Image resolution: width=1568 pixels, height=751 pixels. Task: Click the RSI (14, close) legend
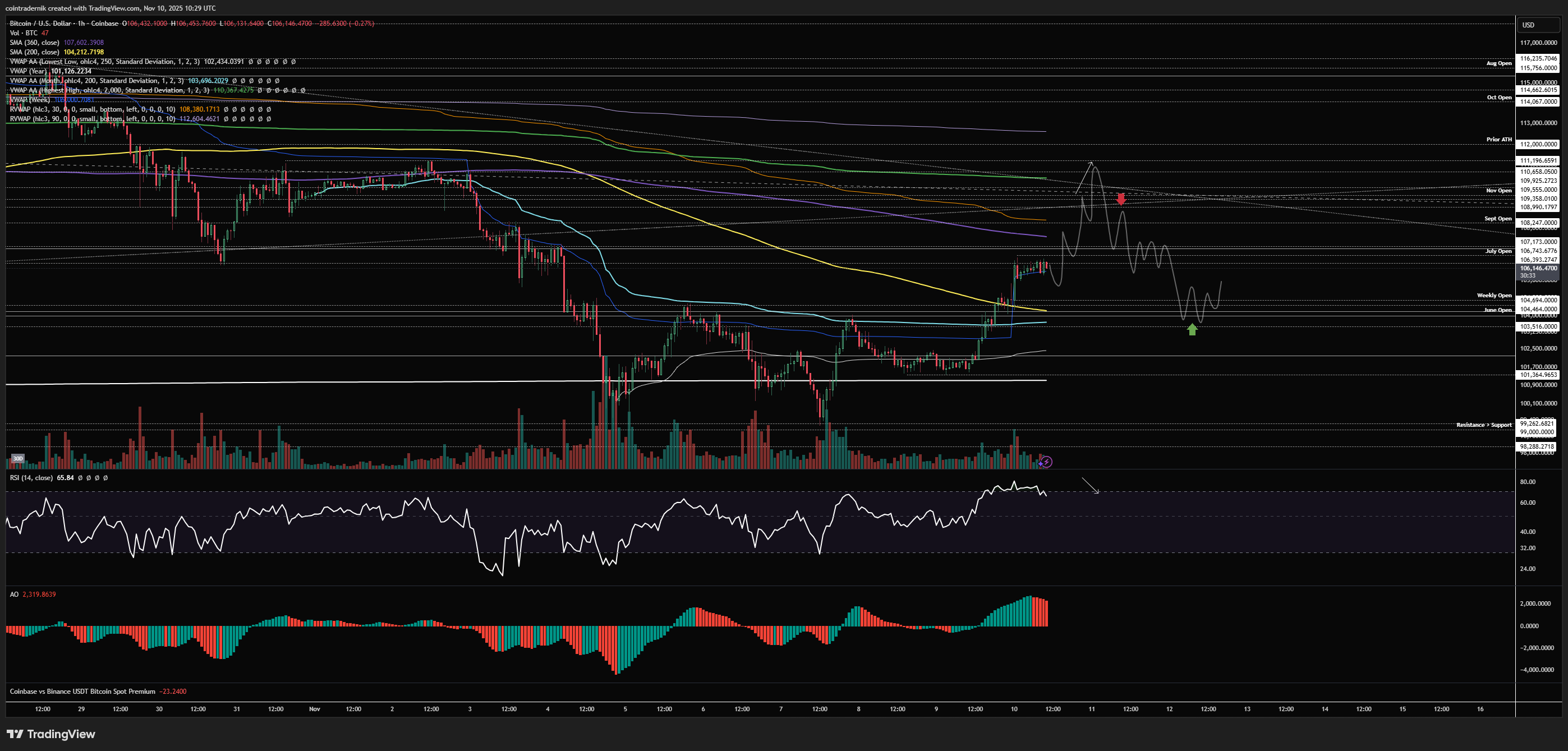click(30, 478)
